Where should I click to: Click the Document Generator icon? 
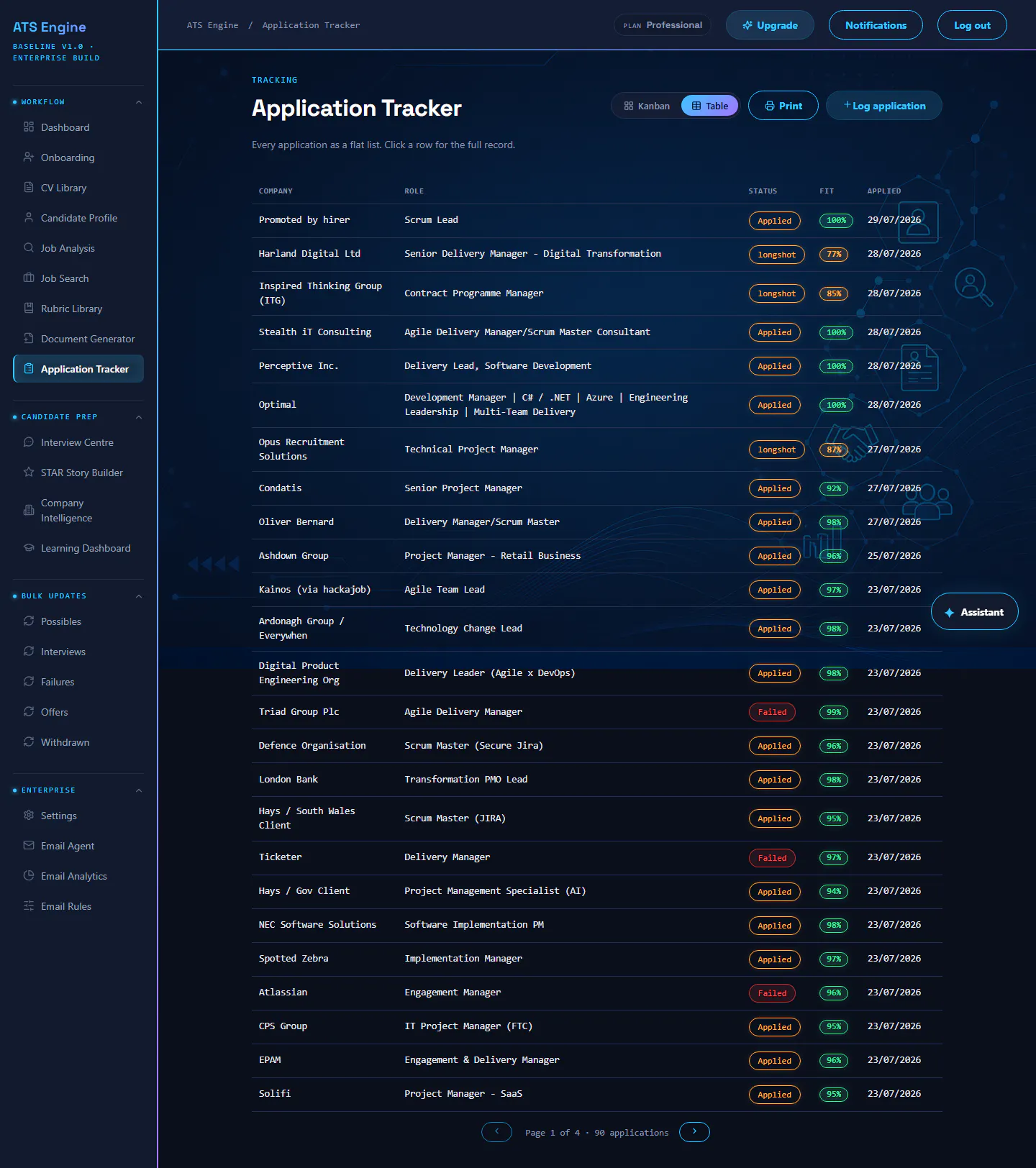tap(29, 339)
